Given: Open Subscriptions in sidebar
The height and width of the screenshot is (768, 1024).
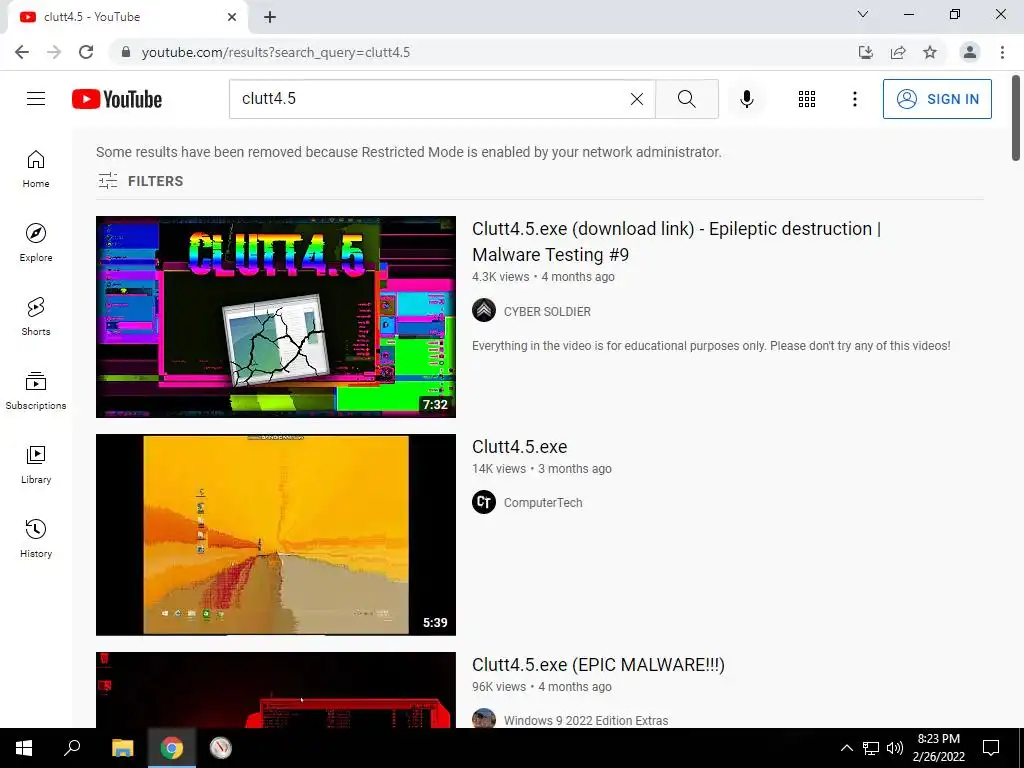Looking at the screenshot, I should click(x=36, y=391).
